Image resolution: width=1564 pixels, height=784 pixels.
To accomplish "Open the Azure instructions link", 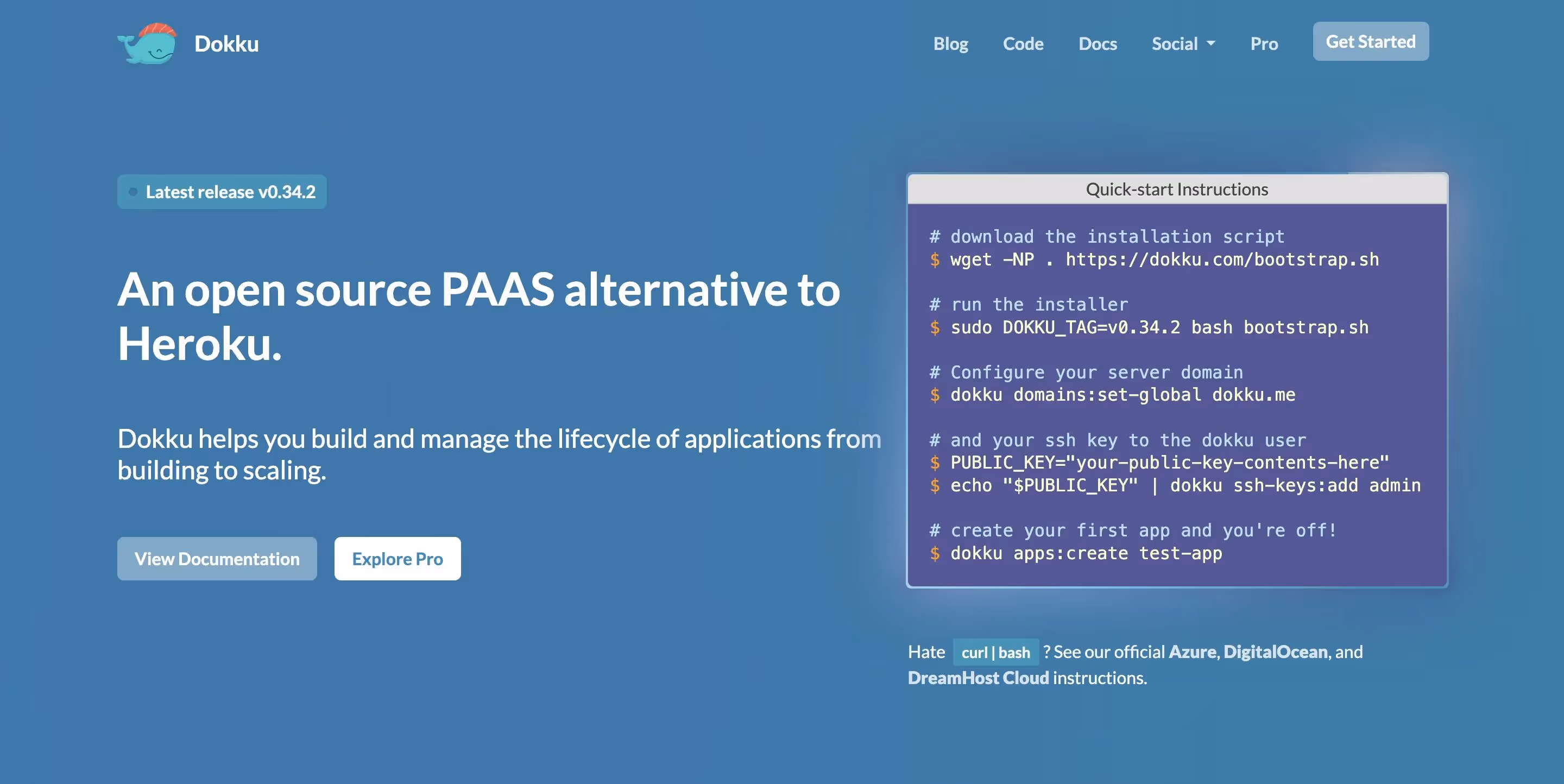I will (x=1193, y=652).
